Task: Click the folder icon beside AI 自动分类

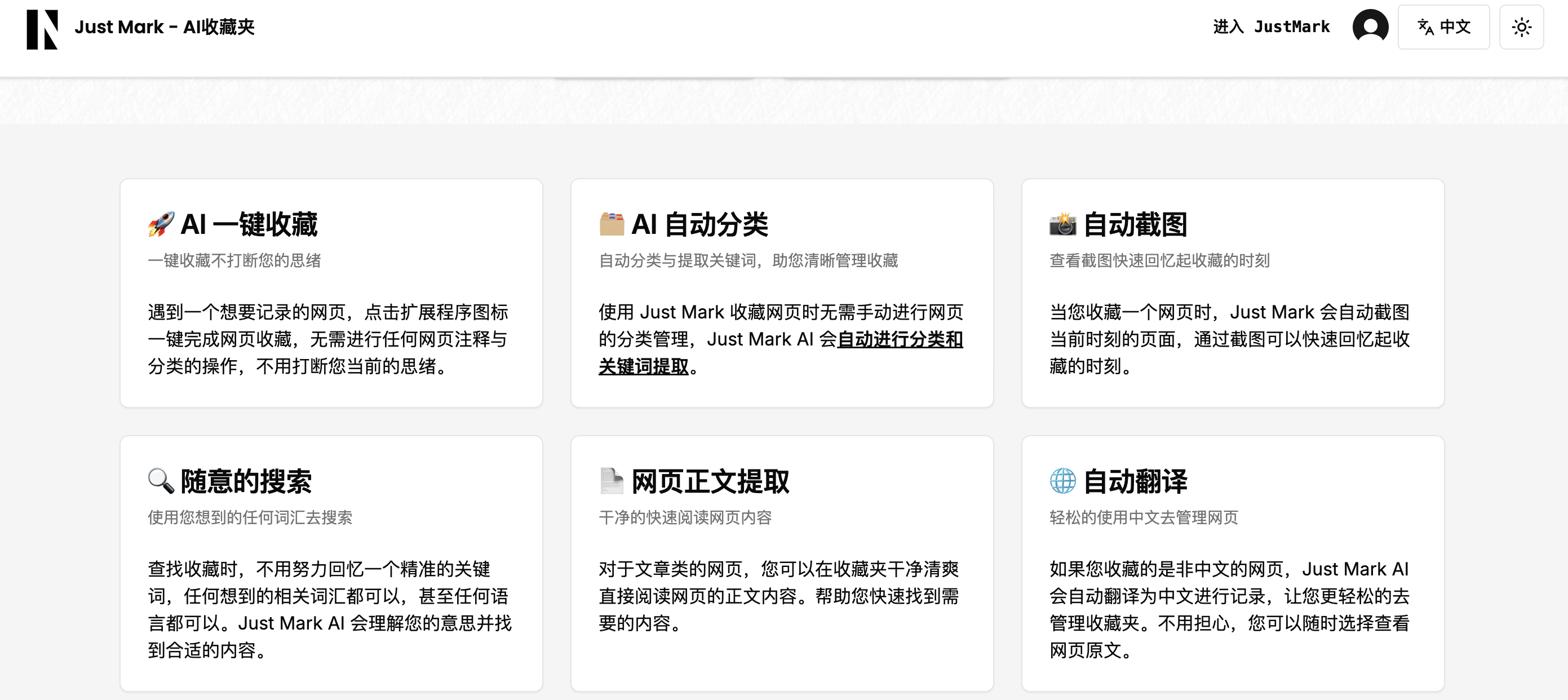Action: pos(611,224)
